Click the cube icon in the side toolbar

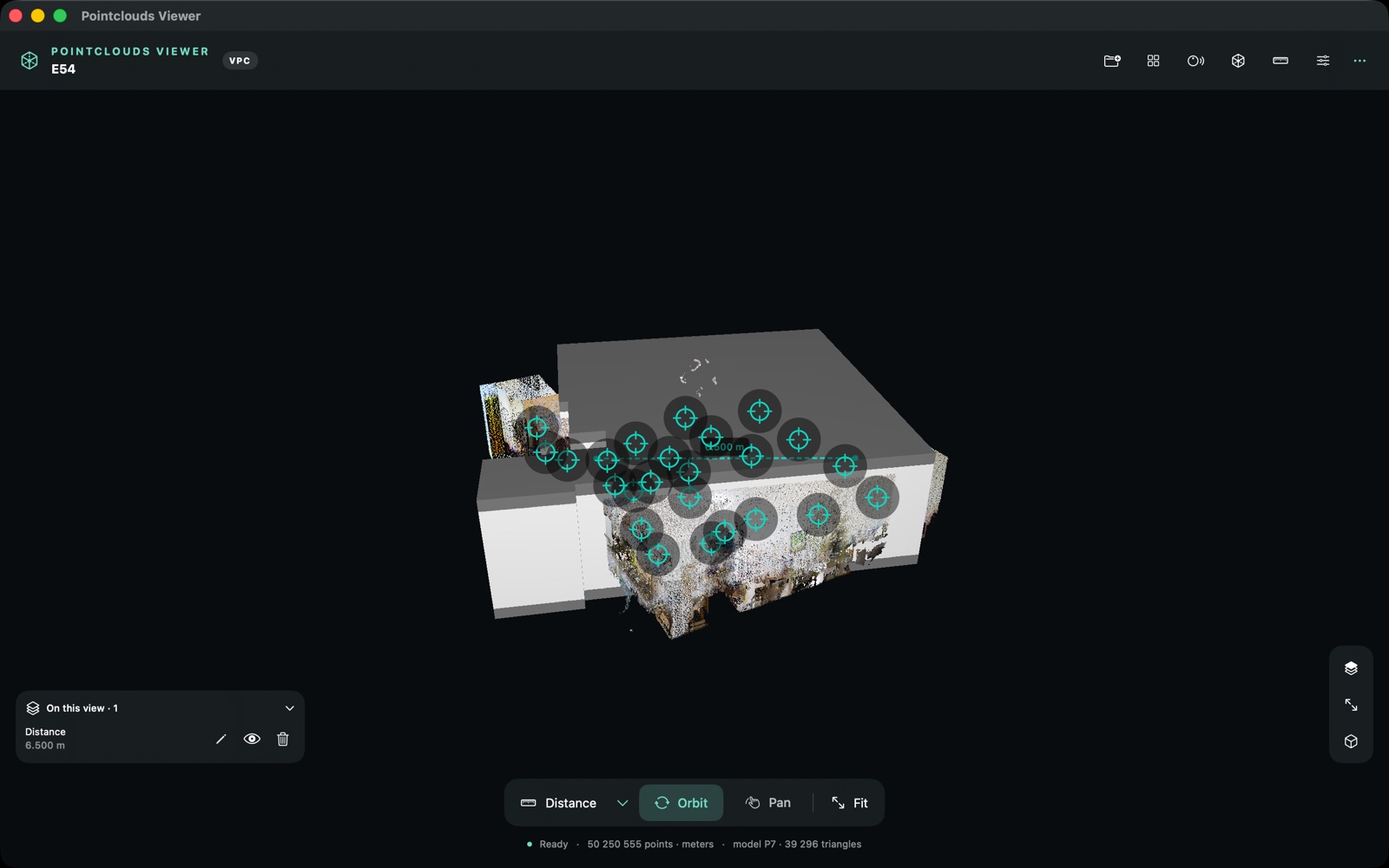1351,741
